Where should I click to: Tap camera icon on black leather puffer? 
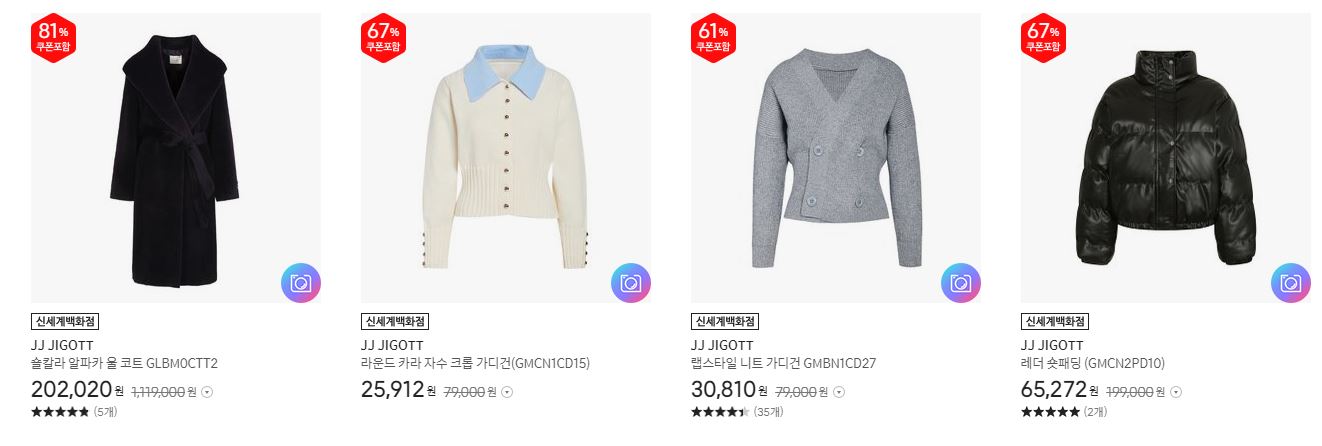[1290, 283]
